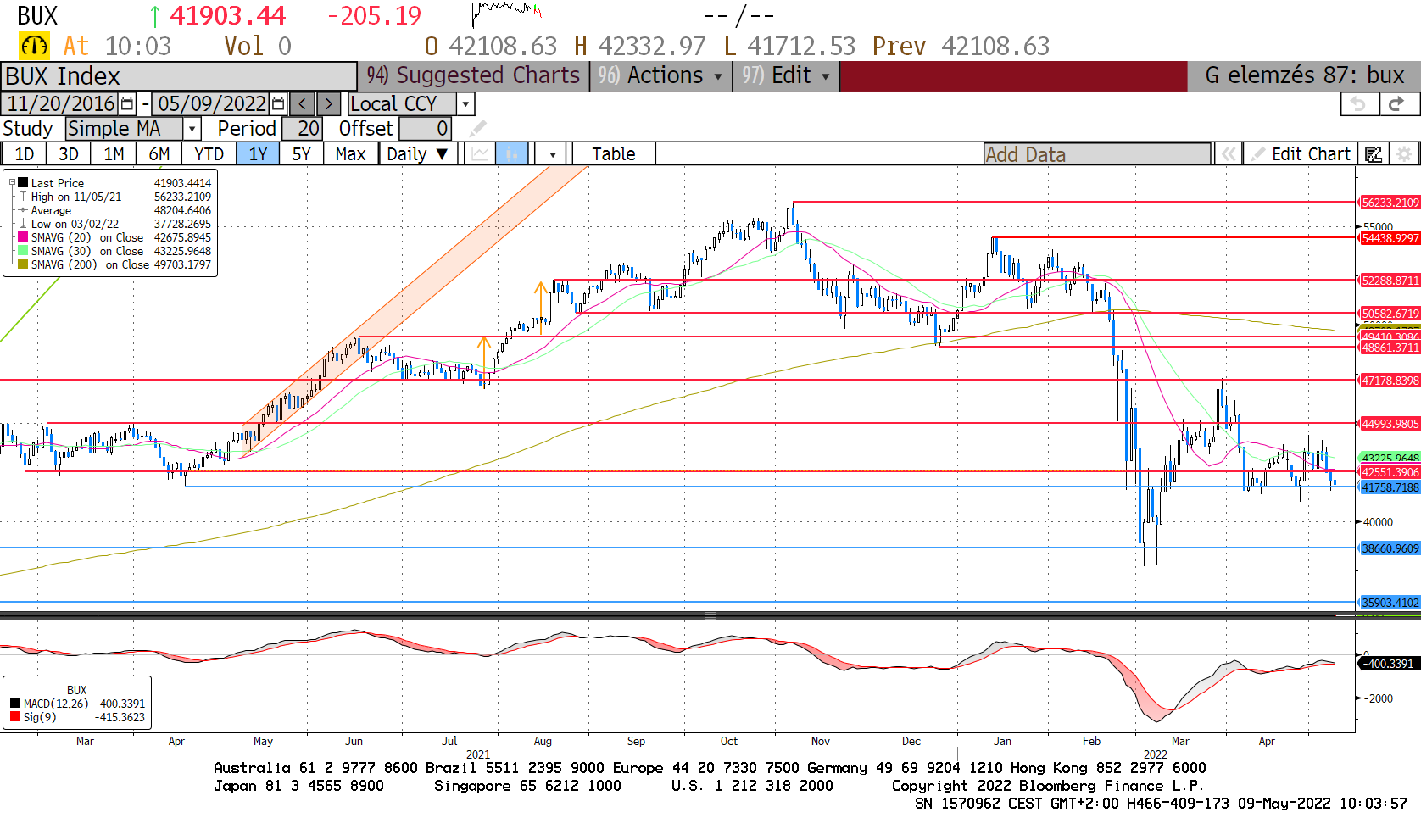Select the 1D time range
The image size is (1421, 840).
25,154
